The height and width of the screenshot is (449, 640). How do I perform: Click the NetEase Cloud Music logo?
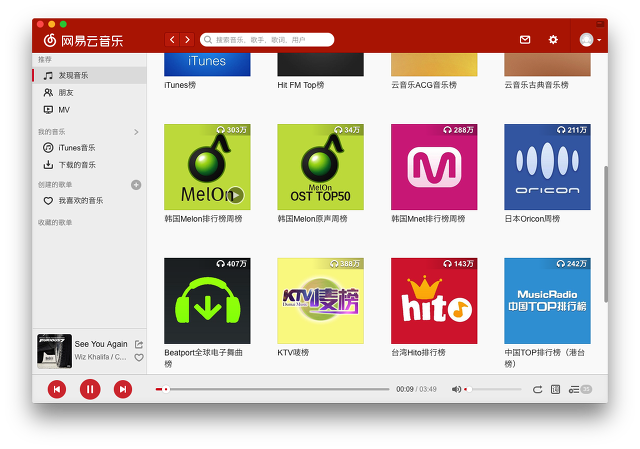point(84,40)
